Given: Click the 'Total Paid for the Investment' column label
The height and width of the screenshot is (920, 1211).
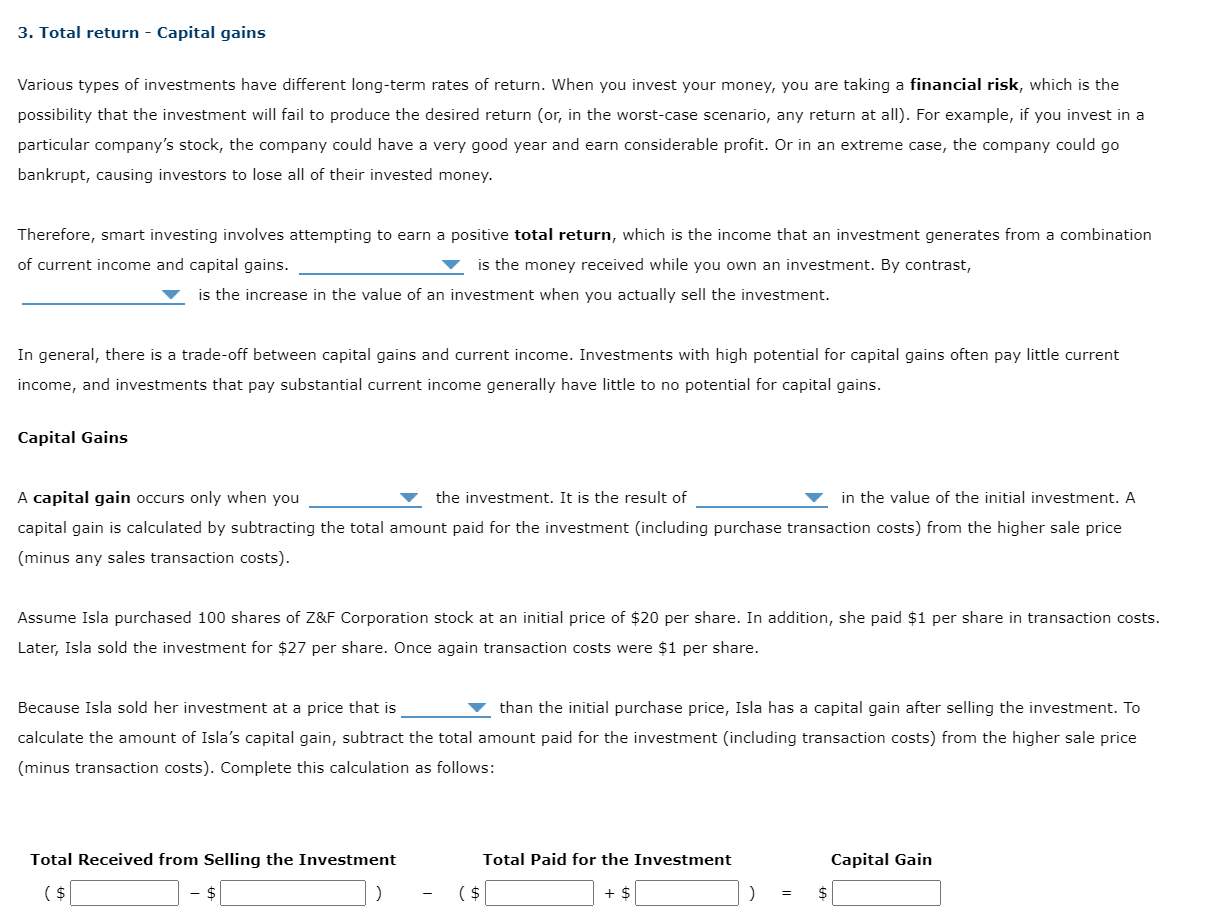Looking at the screenshot, I should click(607, 859).
